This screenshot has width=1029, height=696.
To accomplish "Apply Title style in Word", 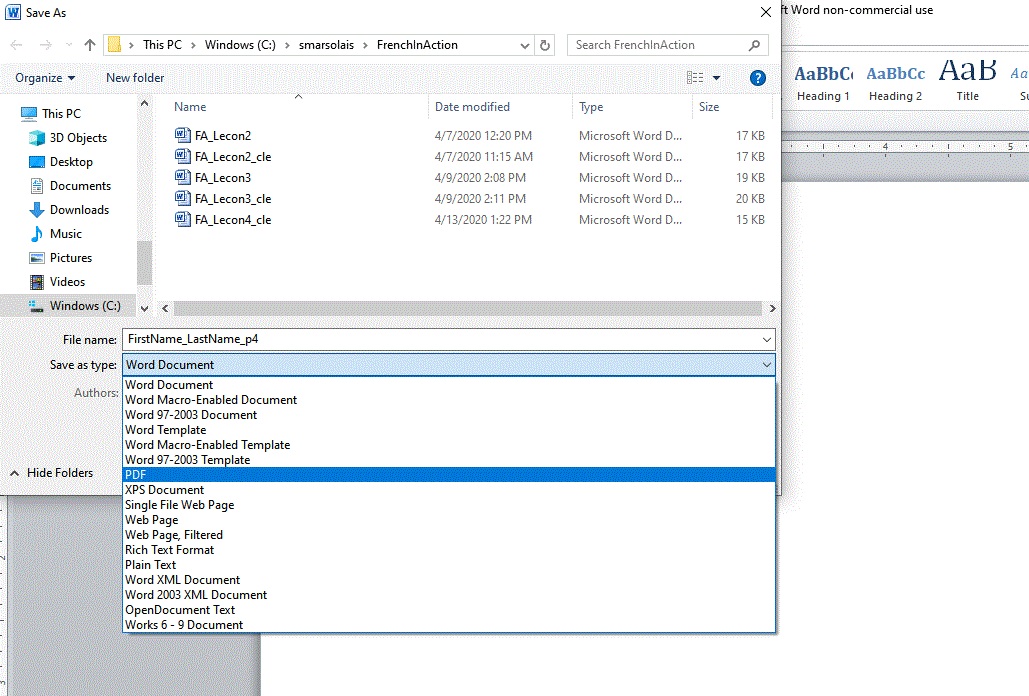I will (x=967, y=81).
